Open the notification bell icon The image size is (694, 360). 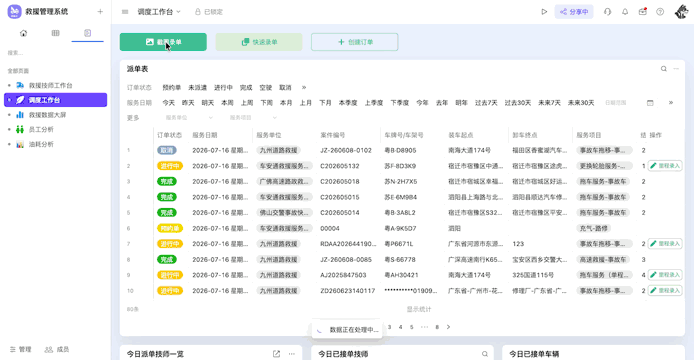[625, 12]
